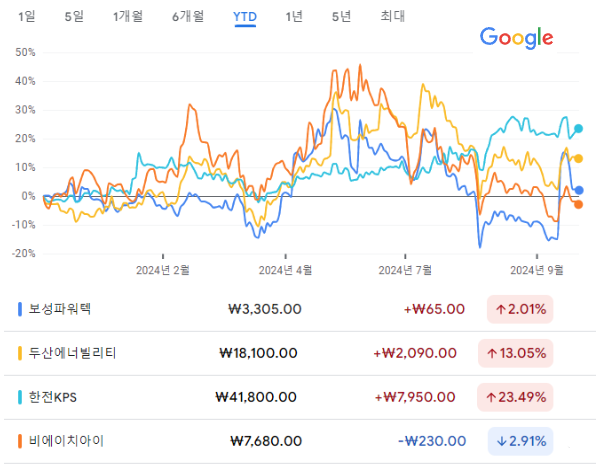Click the +₩65.00 change amount
This screenshot has width=608, height=470.
[x=434, y=309]
